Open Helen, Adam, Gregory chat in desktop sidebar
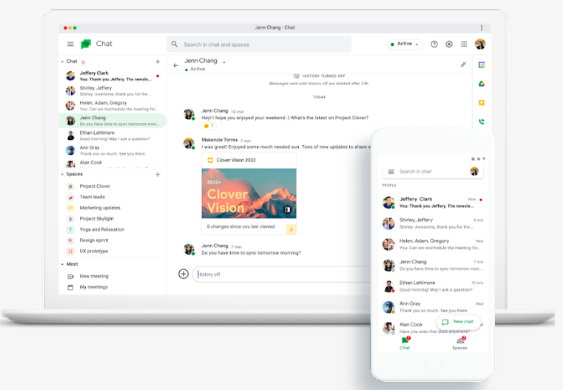 (x=112, y=106)
